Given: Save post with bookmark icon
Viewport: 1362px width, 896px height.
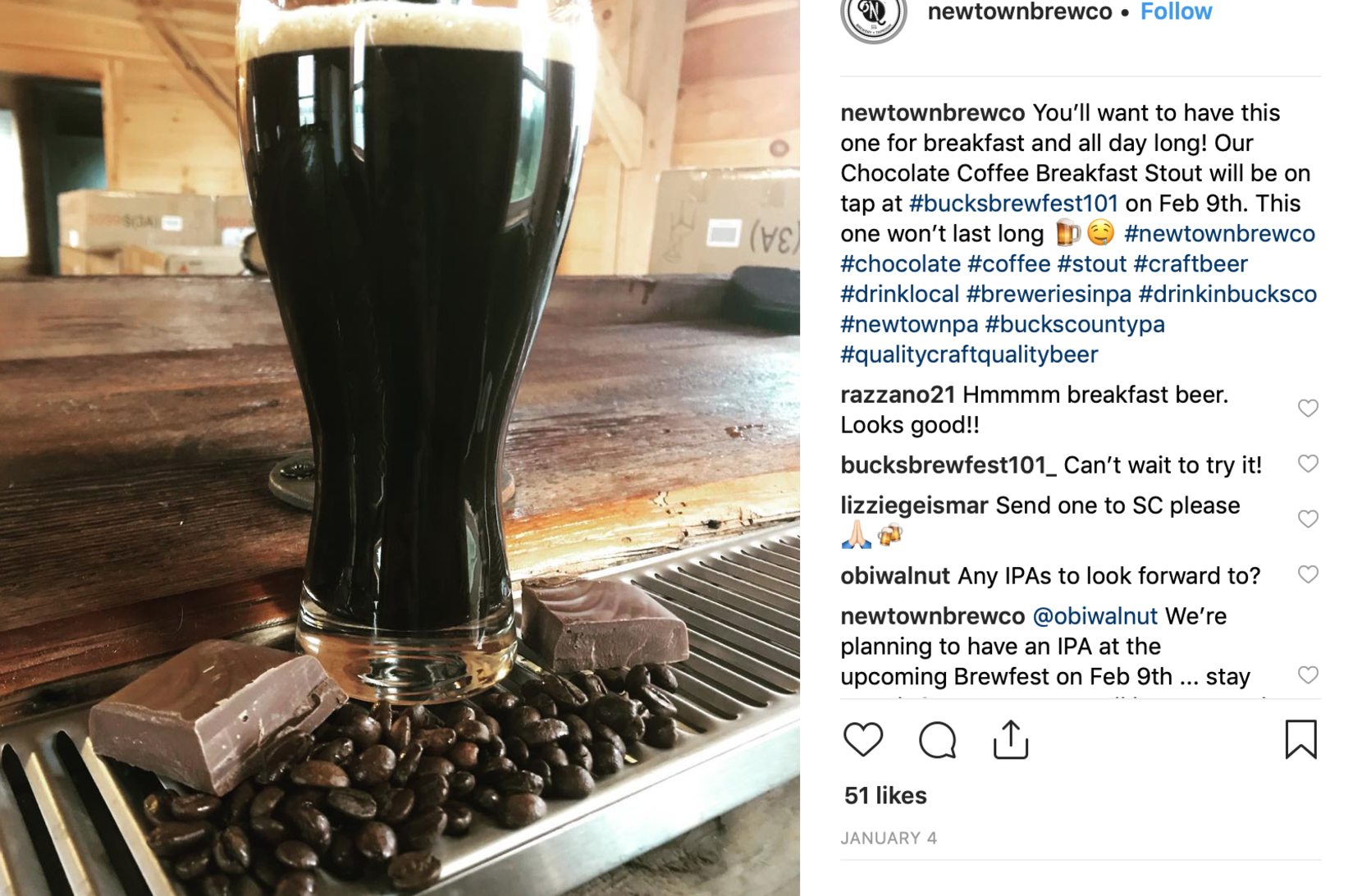Looking at the screenshot, I should (x=1300, y=739).
